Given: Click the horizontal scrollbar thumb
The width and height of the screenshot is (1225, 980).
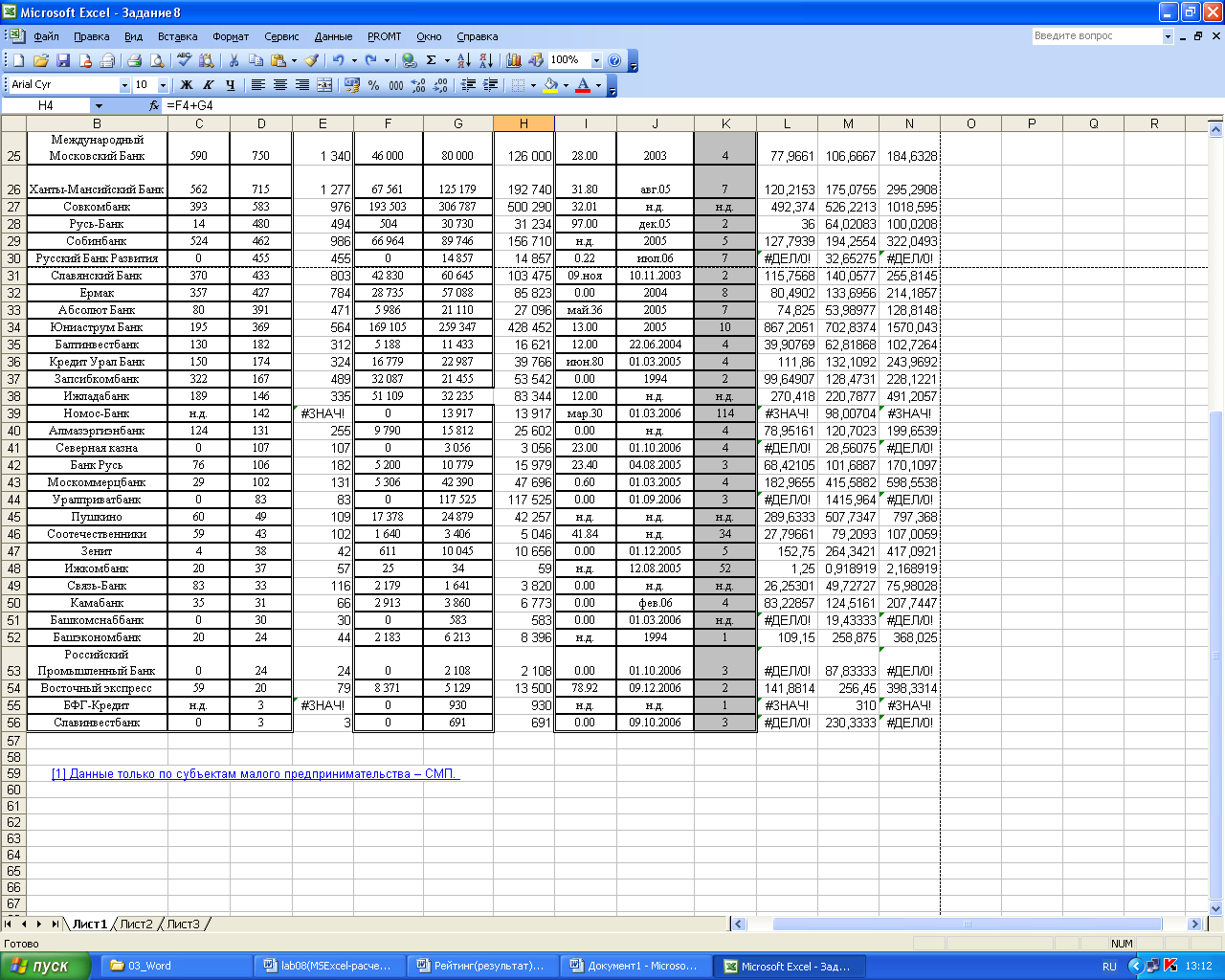Looking at the screenshot, I should [x=967, y=924].
